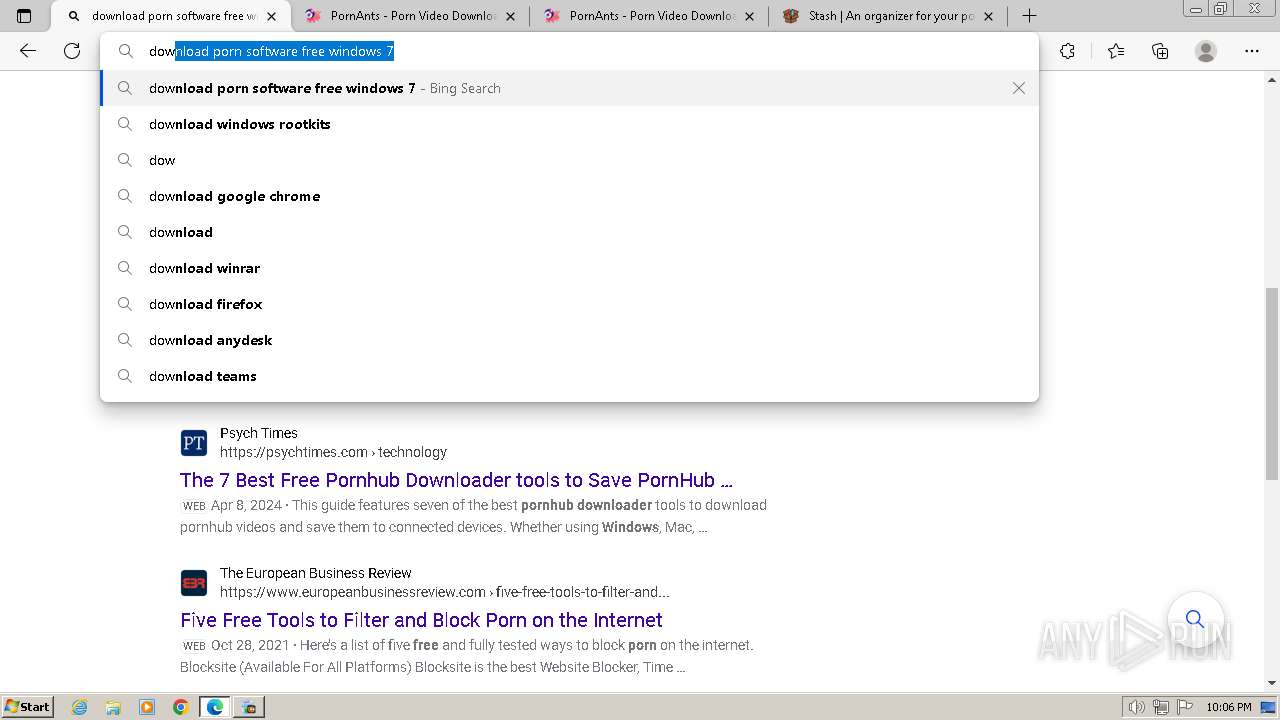Click the European Business Review EBR favicon
The width and height of the screenshot is (1280, 720).
point(194,583)
